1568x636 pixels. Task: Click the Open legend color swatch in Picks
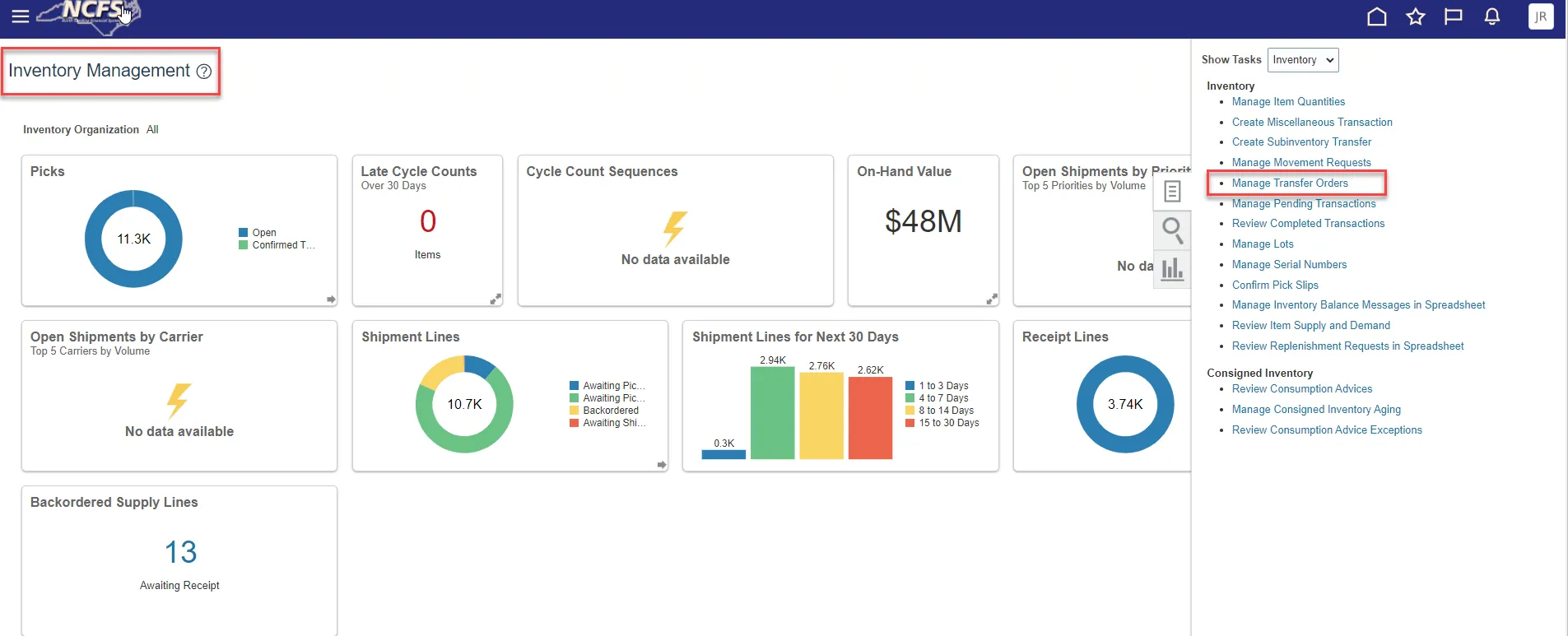[x=244, y=233]
